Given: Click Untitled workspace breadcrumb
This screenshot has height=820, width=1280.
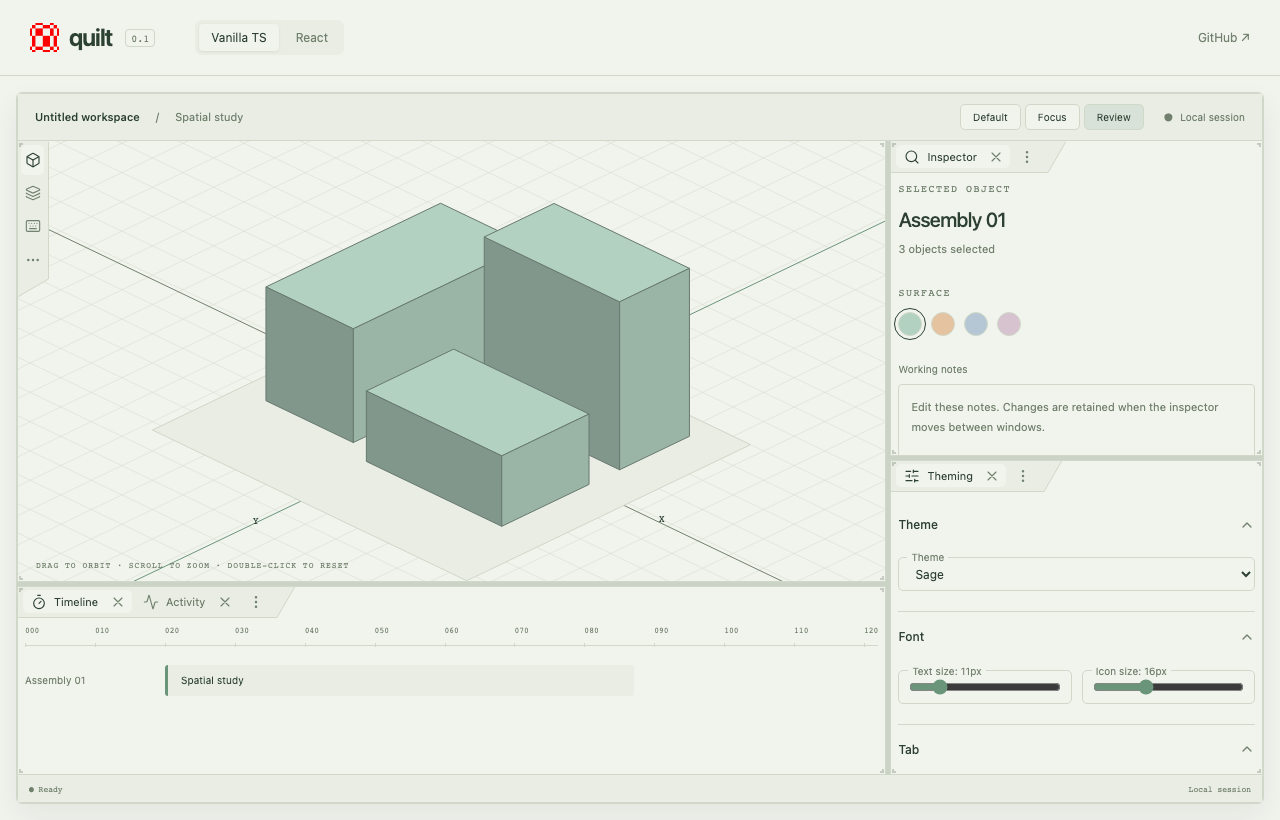Looking at the screenshot, I should tap(87, 117).
